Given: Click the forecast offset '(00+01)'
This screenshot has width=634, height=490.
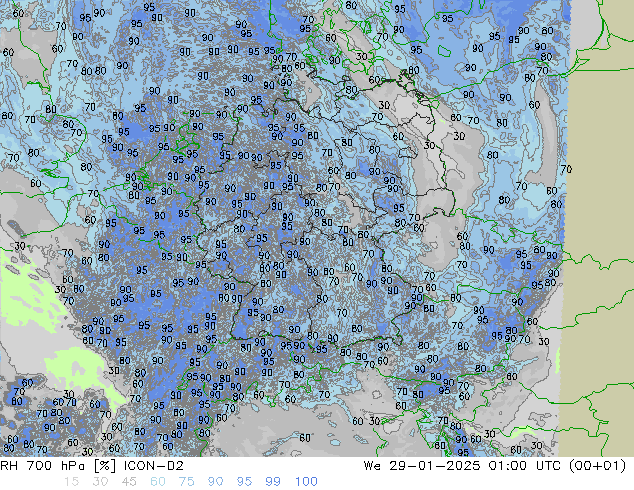Looking at the screenshot, I should click(597, 466).
